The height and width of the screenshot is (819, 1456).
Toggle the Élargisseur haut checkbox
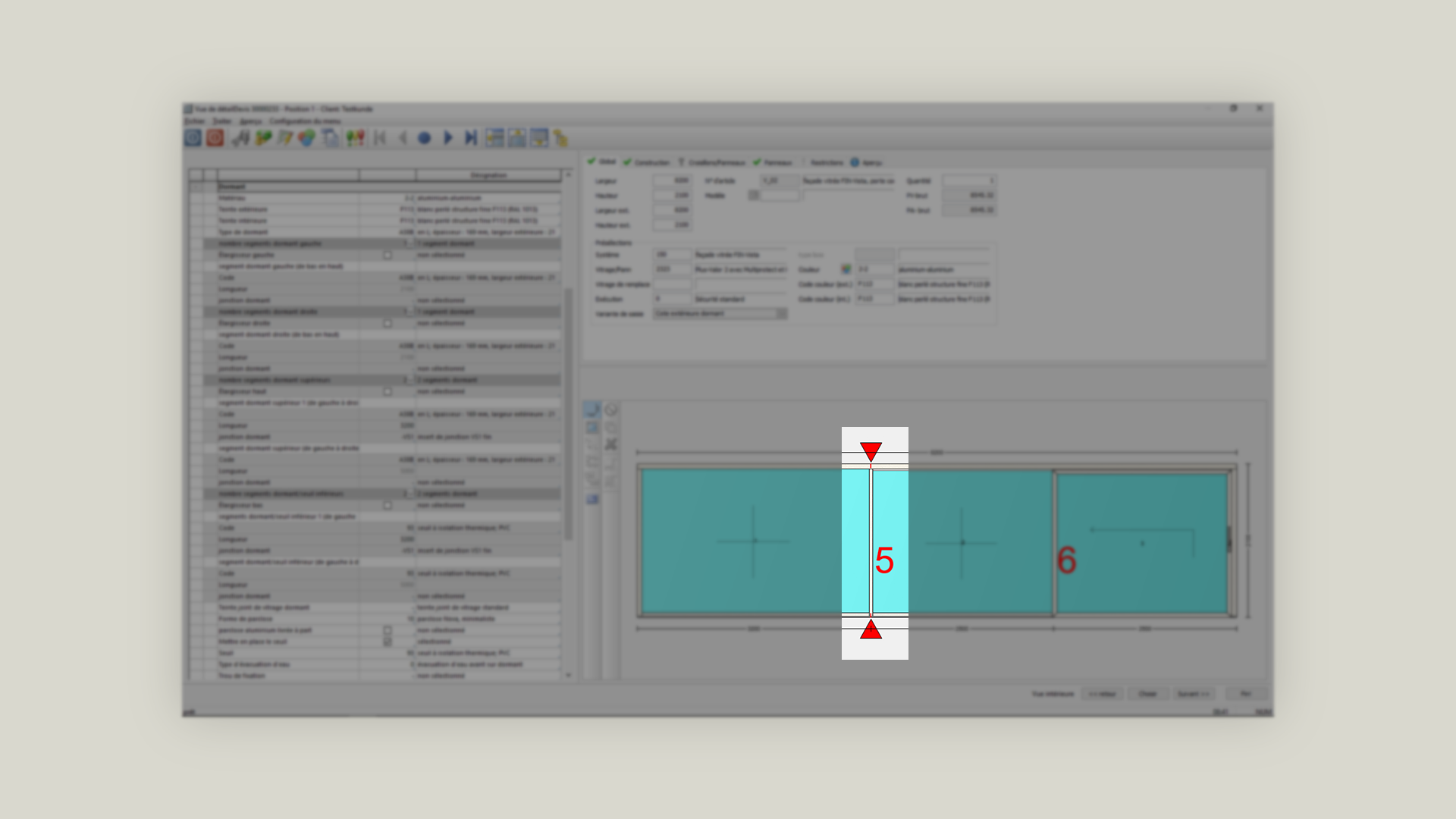(388, 392)
